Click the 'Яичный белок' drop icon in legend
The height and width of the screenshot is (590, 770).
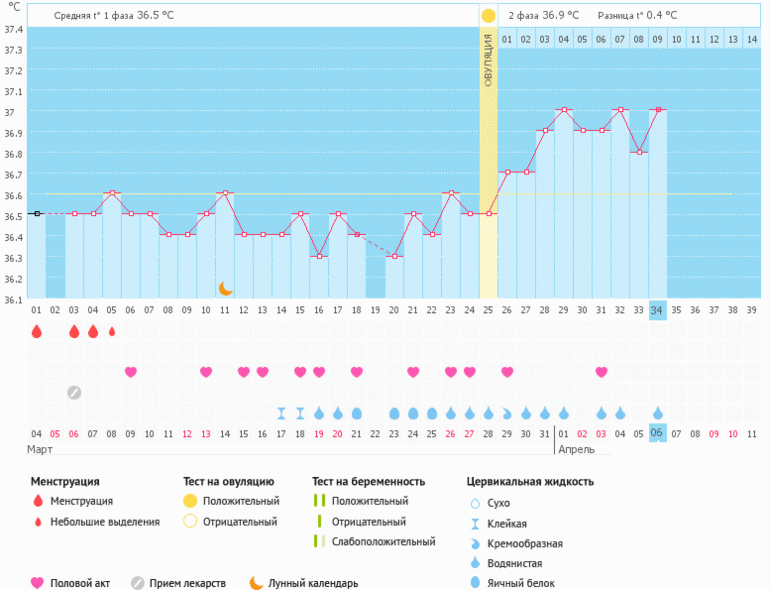475,583
